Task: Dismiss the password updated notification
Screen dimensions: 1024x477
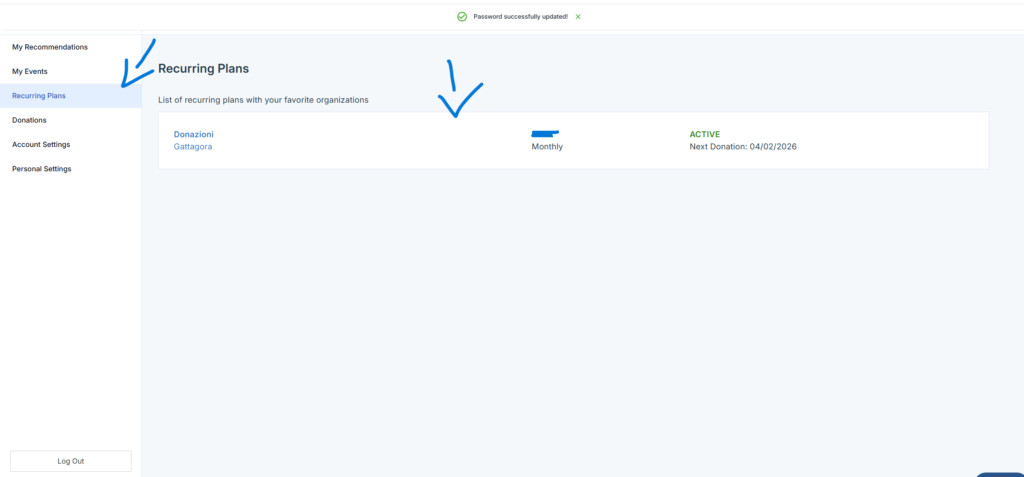Action: tap(578, 17)
